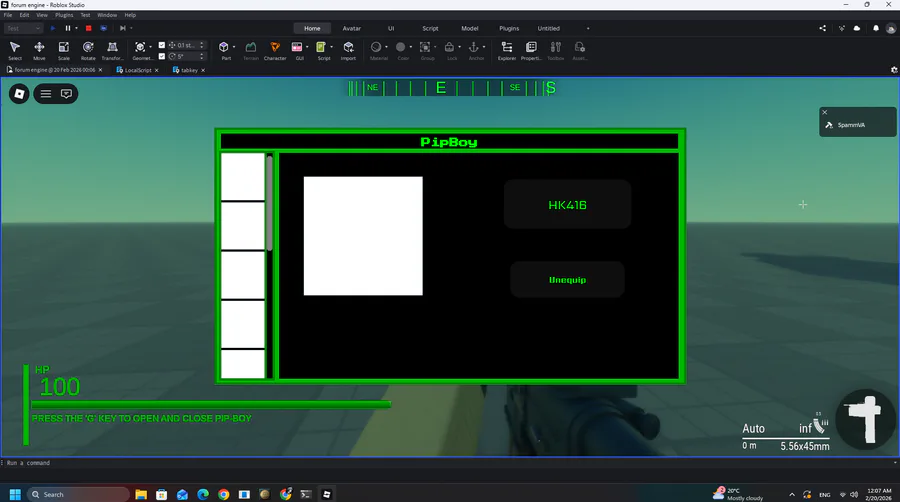The height and width of the screenshot is (502, 900).
Task: Open the Explorer panel
Action: click(507, 50)
